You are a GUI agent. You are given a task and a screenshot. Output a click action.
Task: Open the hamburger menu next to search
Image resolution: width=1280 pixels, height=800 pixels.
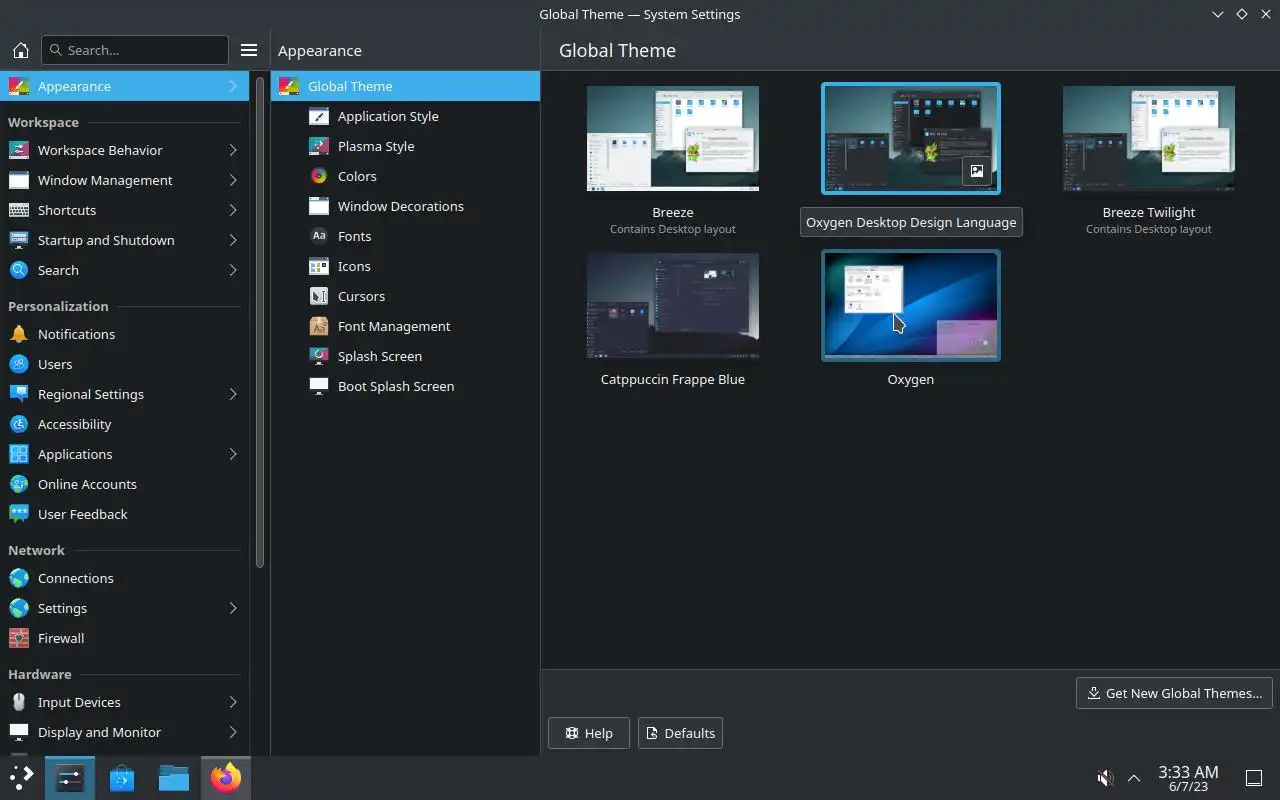click(x=249, y=50)
